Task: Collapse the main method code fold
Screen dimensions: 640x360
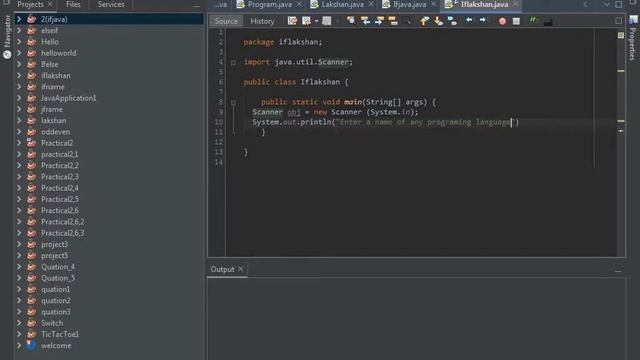Action: 233,102
